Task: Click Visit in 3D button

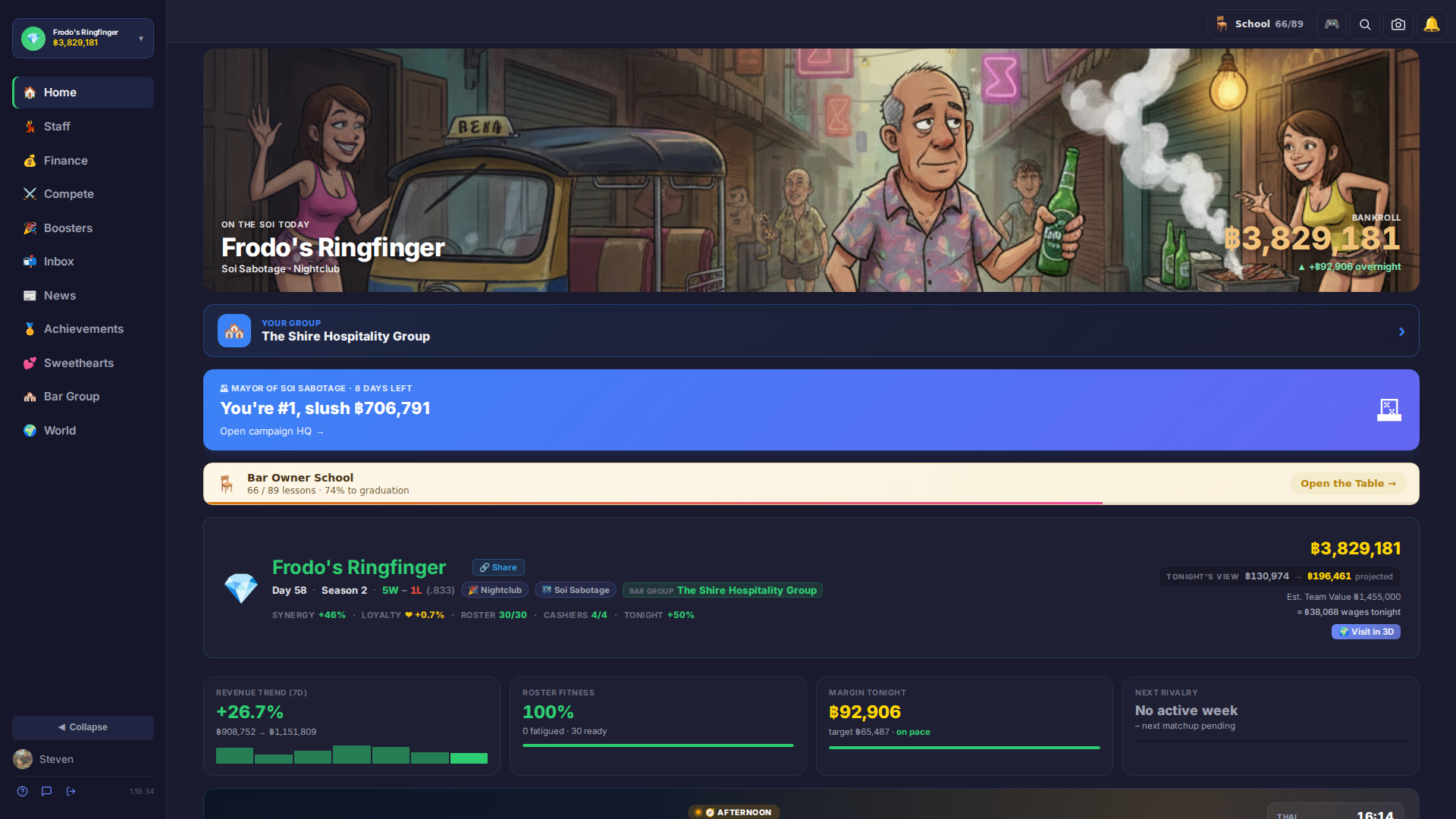Action: pyautogui.click(x=1366, y=632)
